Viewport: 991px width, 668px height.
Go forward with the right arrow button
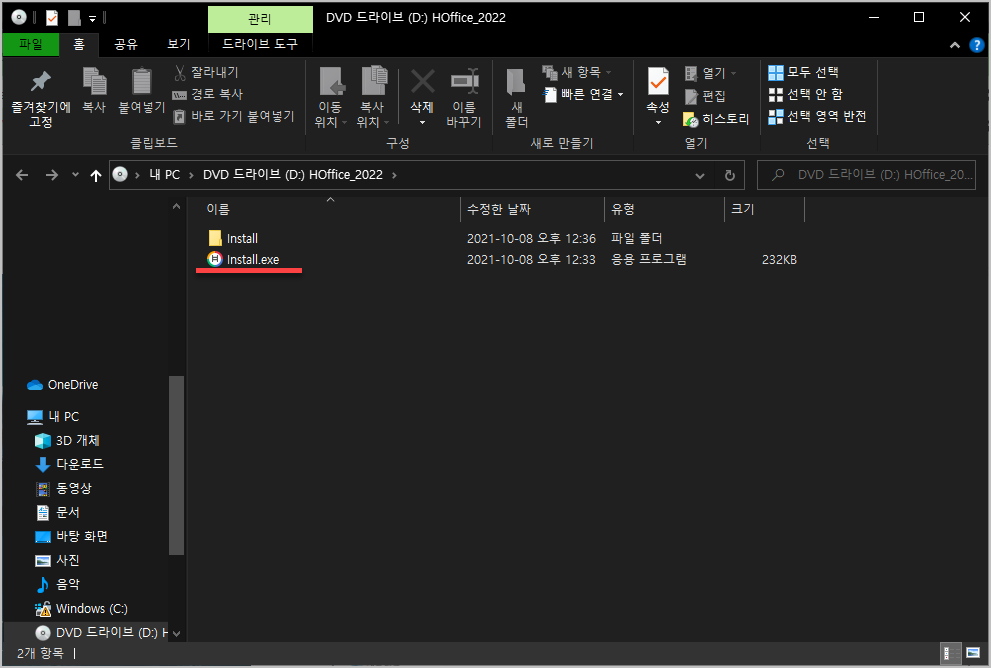(x=52, y=175)
